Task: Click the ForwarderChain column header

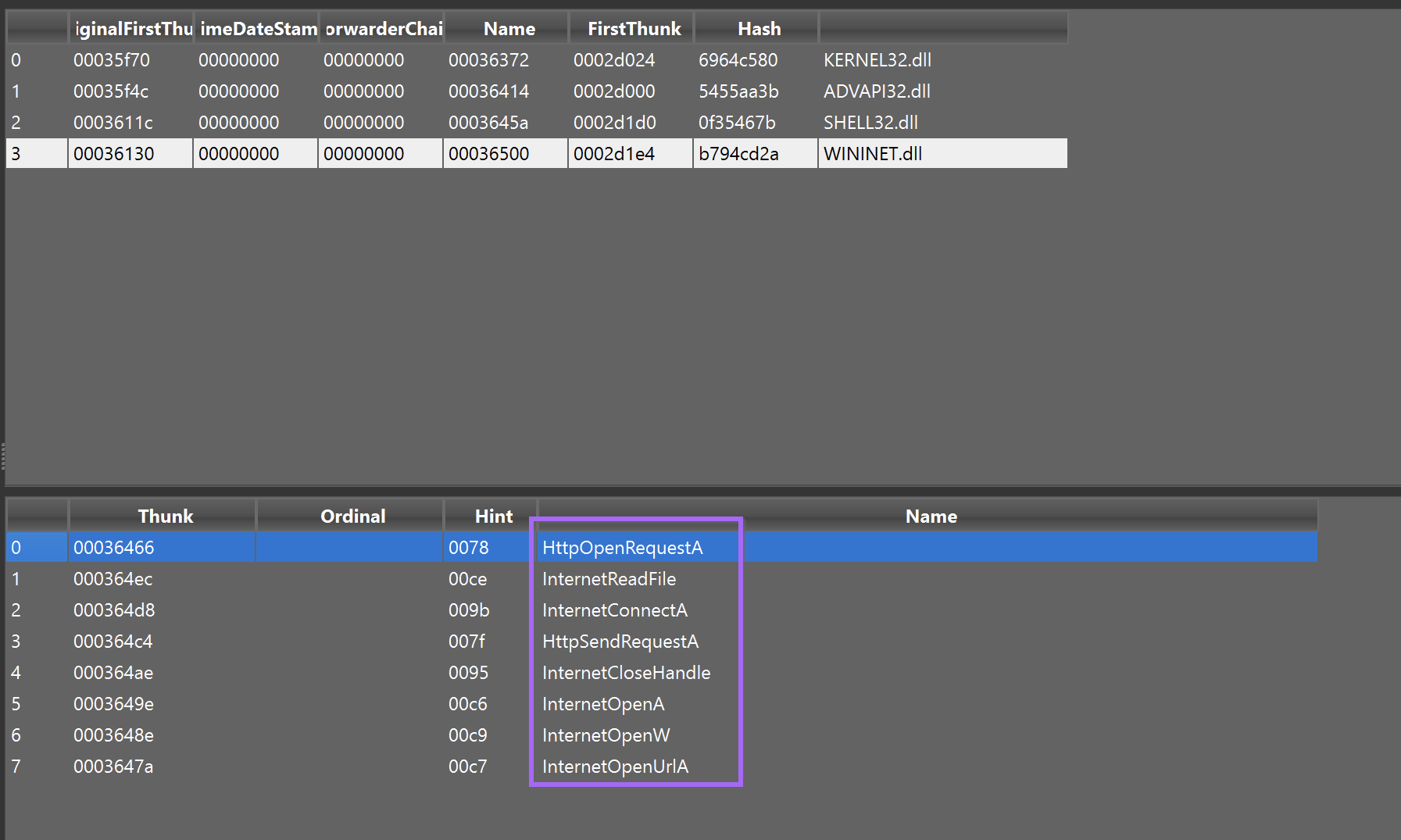Action: pyautogui.click(x=381, y=28)
